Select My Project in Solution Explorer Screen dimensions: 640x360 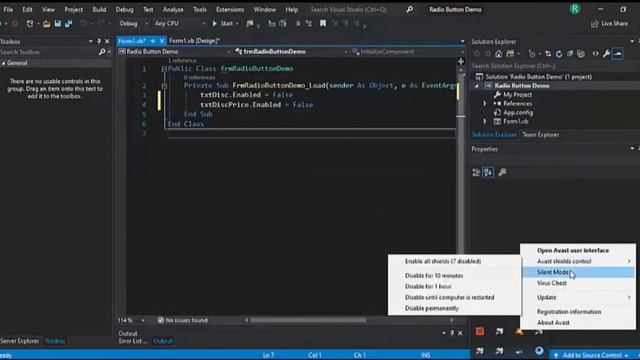click(x=517, y=95)
